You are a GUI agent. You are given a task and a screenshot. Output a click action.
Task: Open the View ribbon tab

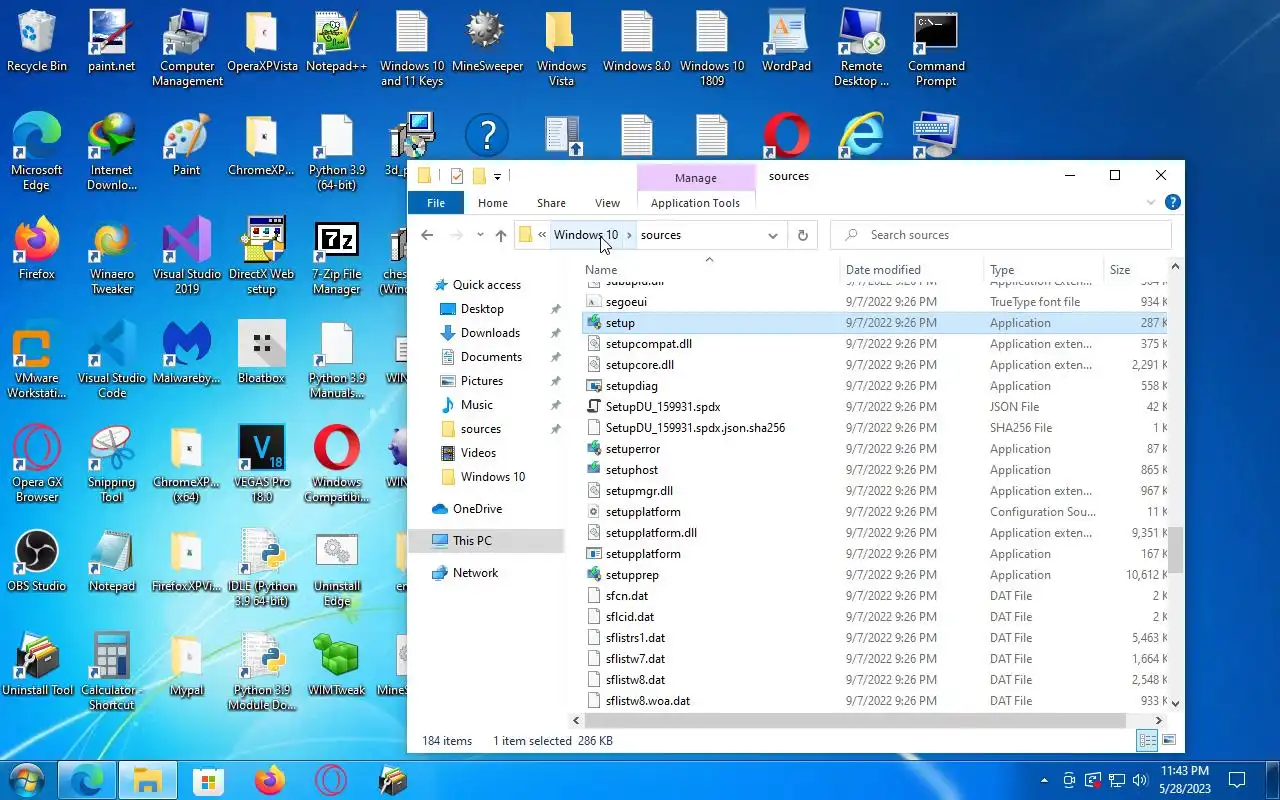(607, 203)
